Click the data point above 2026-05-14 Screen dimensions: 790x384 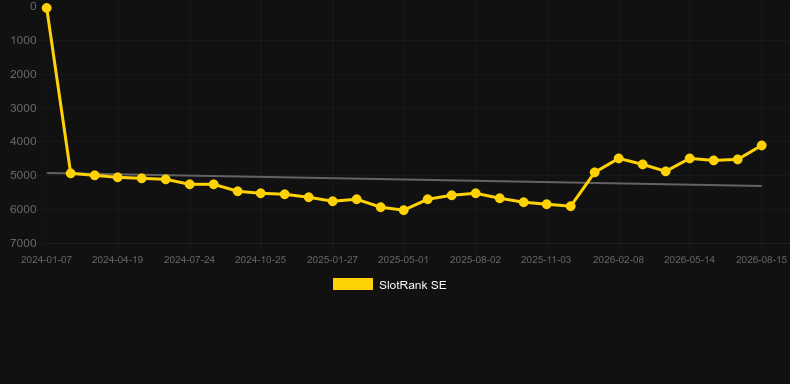pos(690,158)
